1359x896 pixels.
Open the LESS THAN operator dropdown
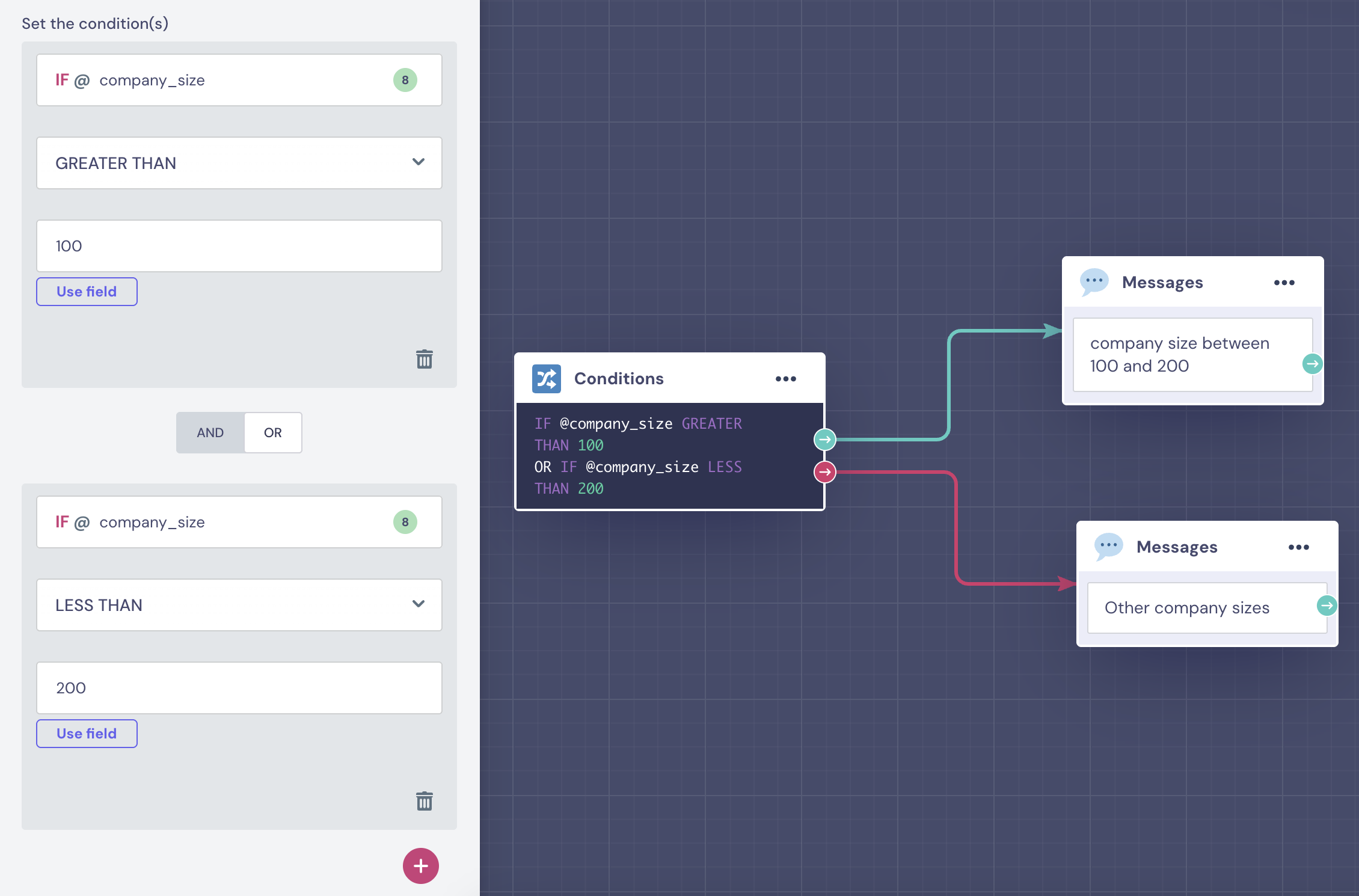[239, 605]
